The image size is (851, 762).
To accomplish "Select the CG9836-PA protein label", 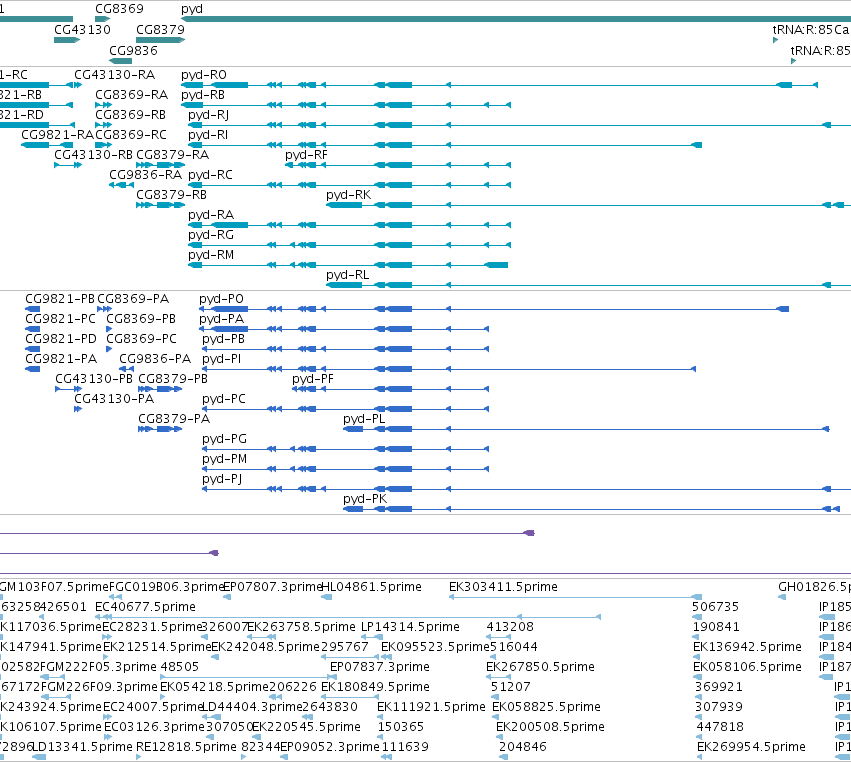I will pos(155,359).
